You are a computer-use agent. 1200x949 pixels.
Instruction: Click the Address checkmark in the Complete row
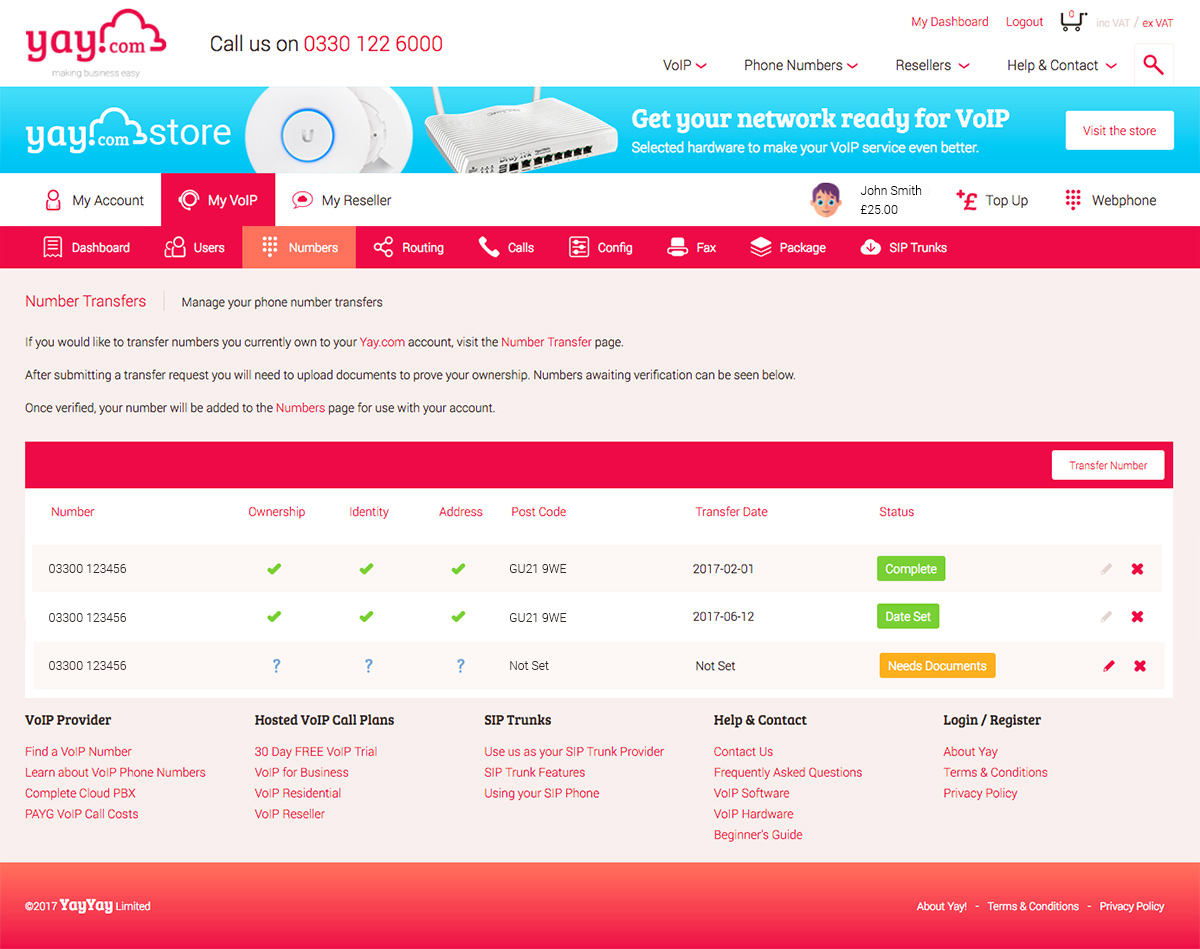pos(458,569)
